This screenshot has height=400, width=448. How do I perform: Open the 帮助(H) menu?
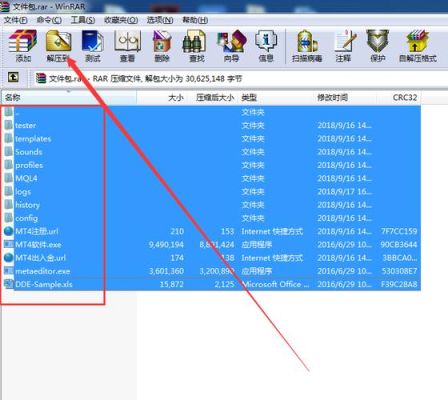point(195,20)
